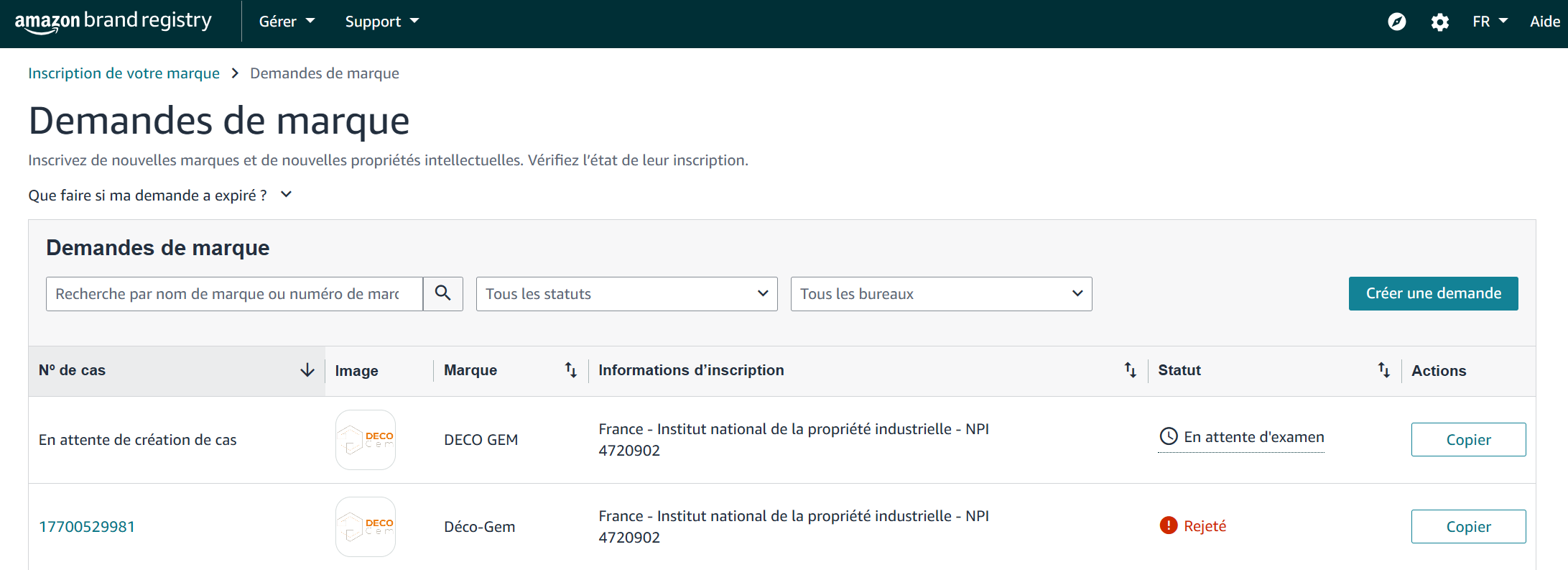Click the Demandes de marque breadcrumb text

click(324, 73)
